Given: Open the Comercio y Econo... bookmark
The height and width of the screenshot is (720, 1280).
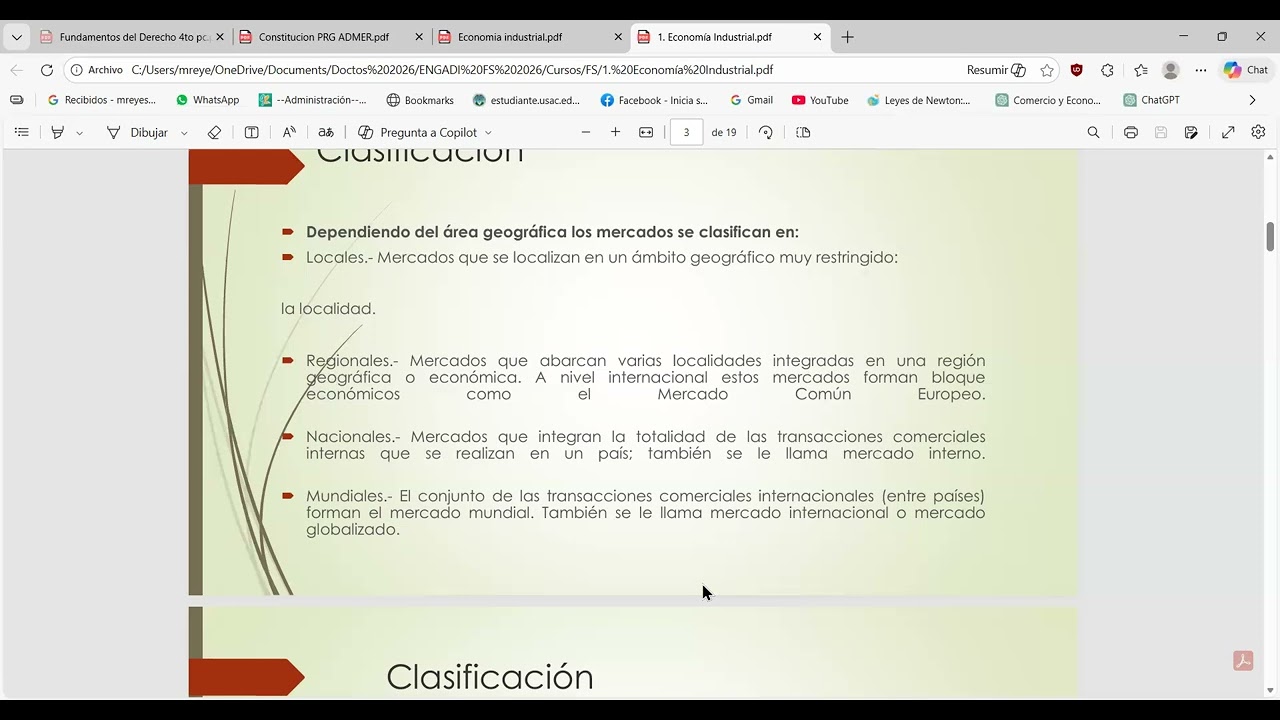Looking at the screenshot, I should tap(1048, 100).
